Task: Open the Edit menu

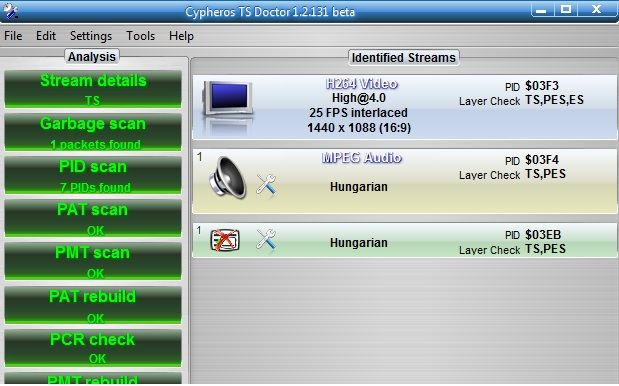Action: [x=46, y=36]
